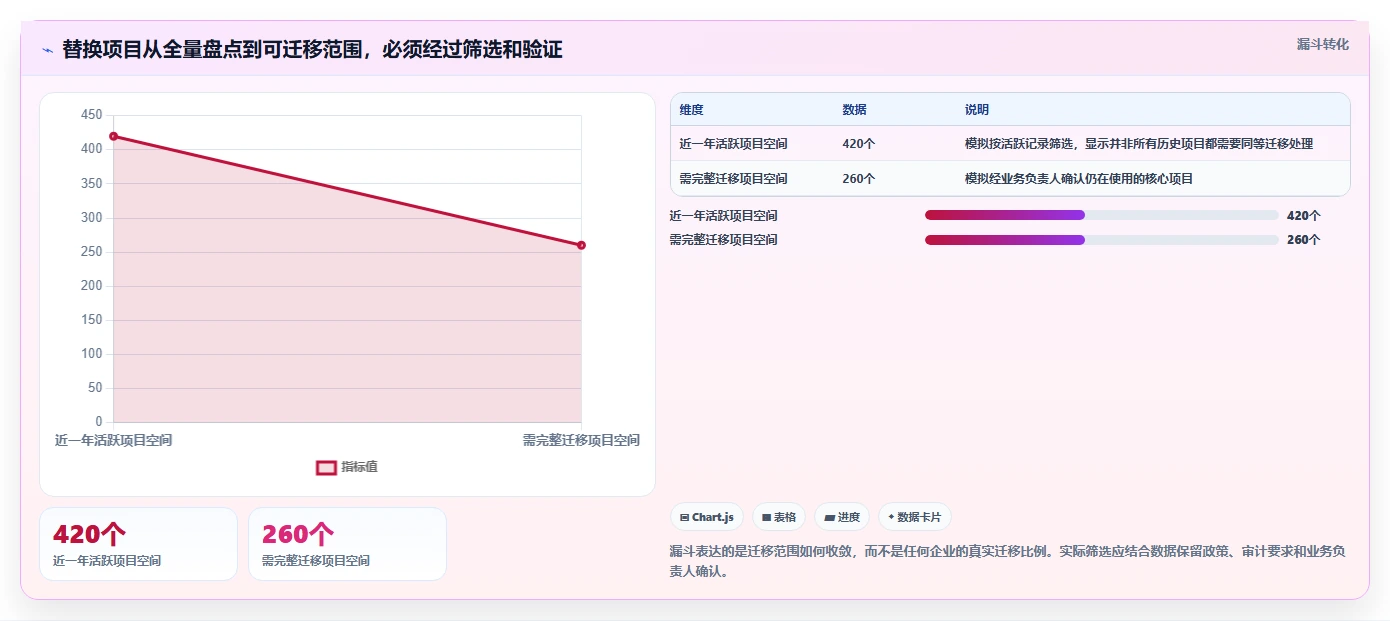Select the 数据卡片 chip

pyautogui.click(x=914, y=517)
